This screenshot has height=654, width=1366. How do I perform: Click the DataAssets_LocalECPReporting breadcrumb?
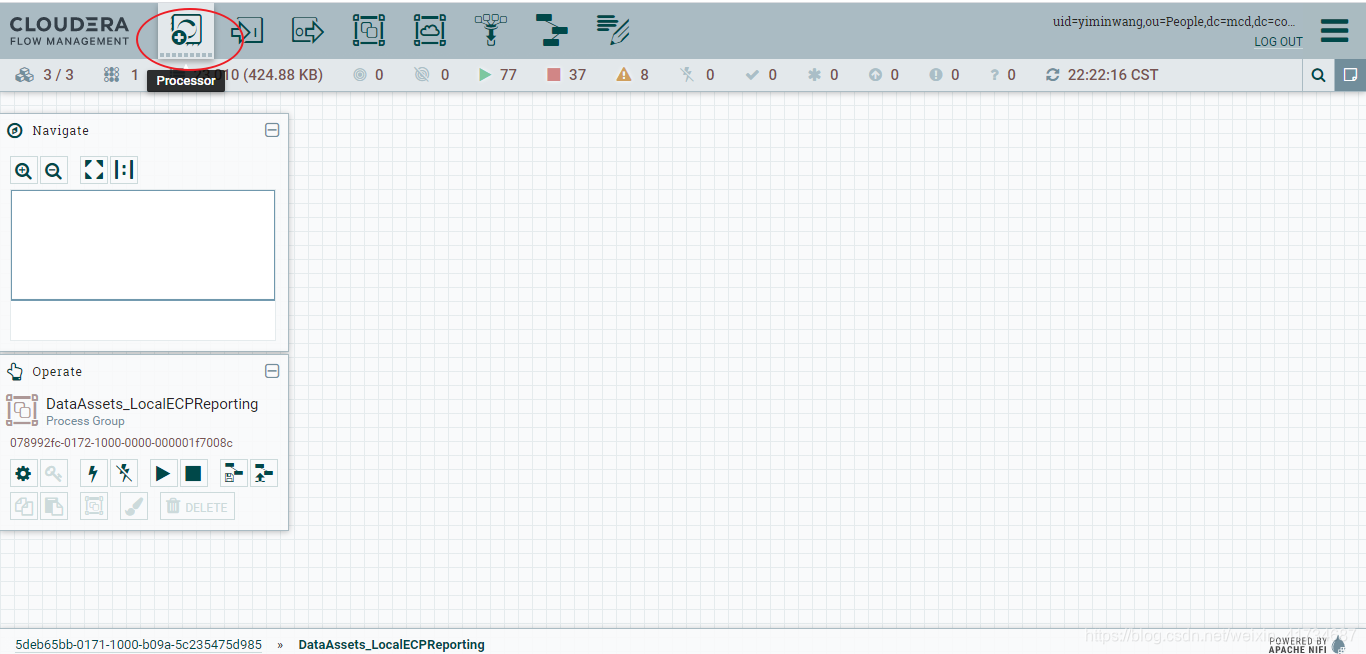pyautogui.click(x=391, y=645)
